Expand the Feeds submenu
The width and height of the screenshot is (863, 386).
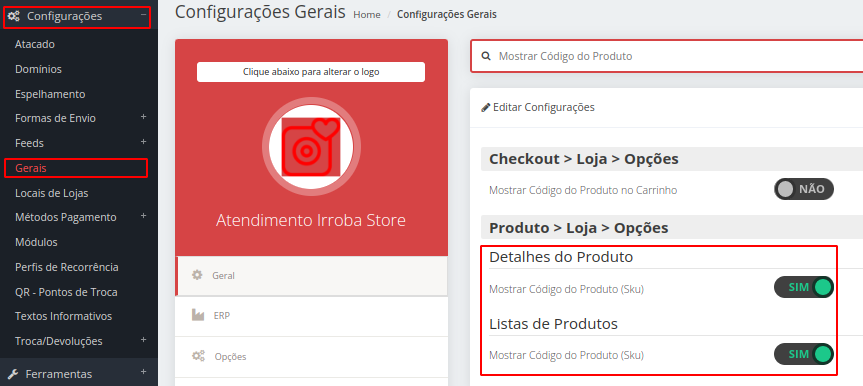point(143,142)
